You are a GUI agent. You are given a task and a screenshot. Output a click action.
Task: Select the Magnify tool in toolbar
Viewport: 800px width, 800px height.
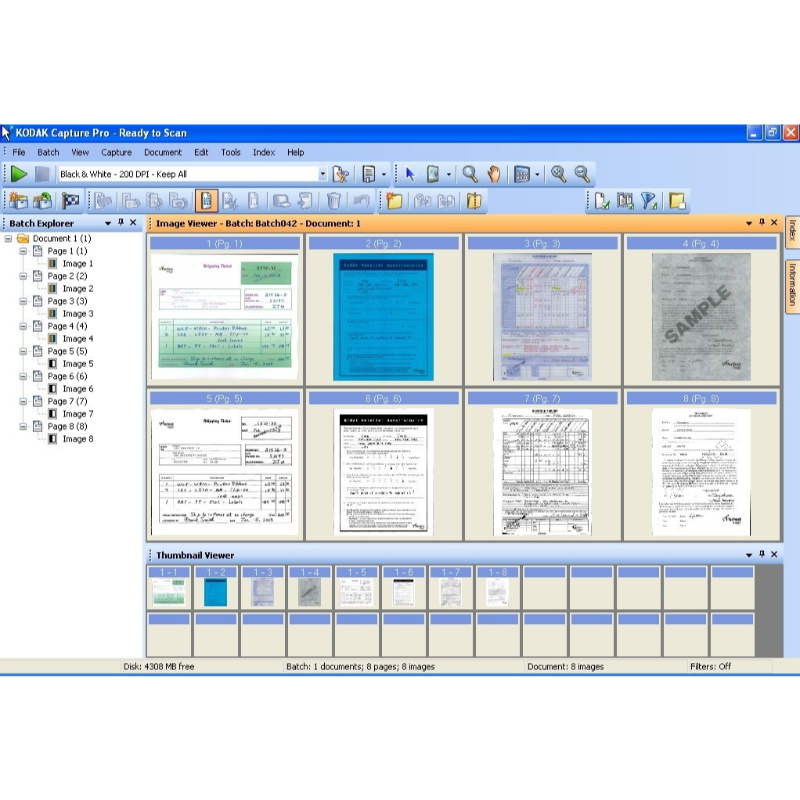(469, 174)
